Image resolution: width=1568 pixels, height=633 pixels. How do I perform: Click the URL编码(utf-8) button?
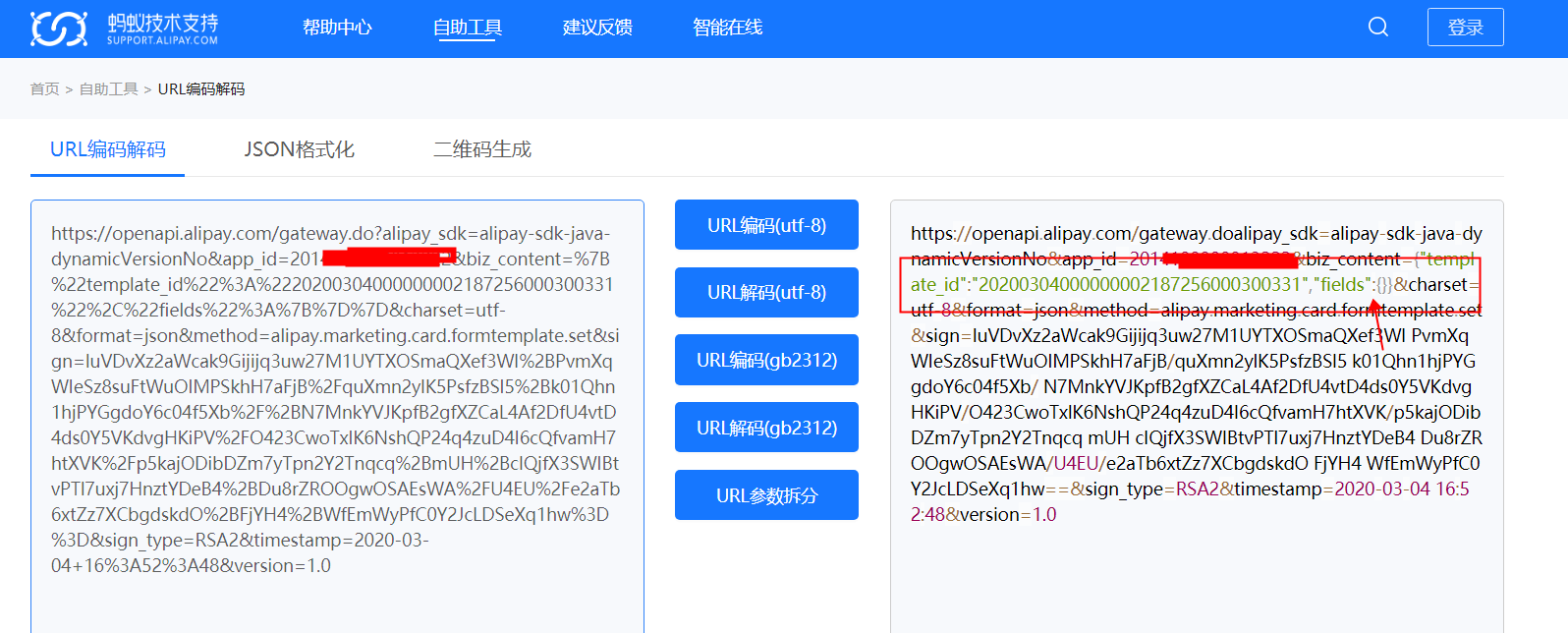coord(766,225)
